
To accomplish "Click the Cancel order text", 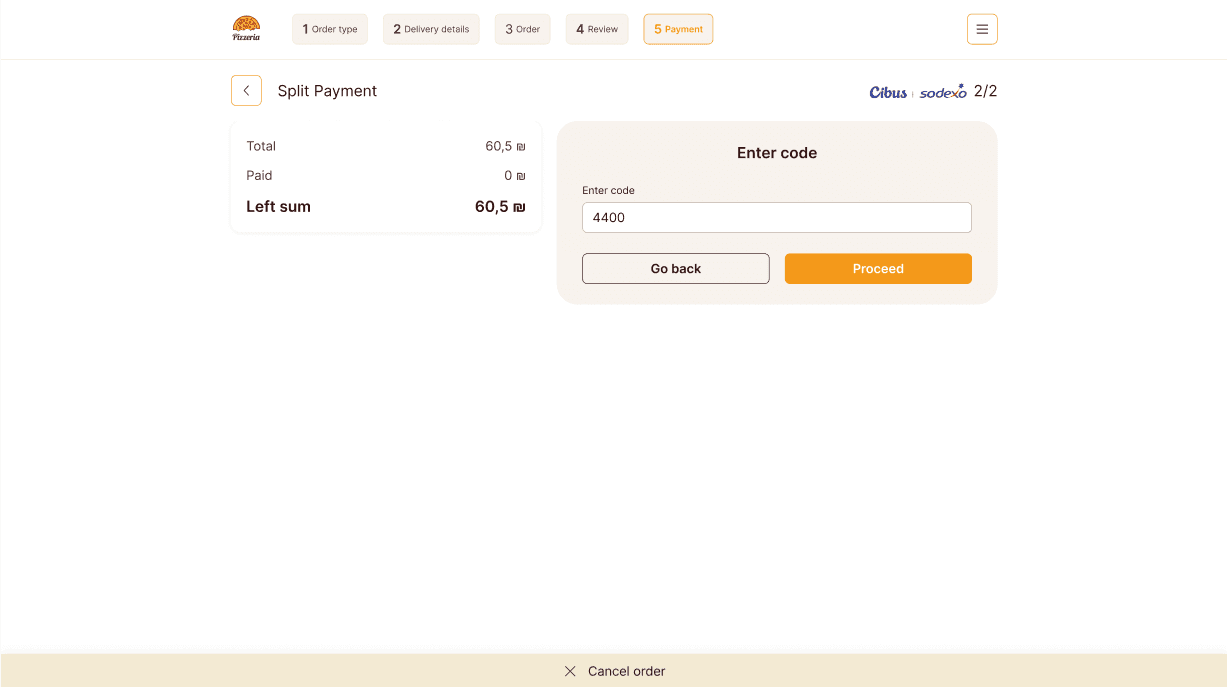I will (x=626, y=671).
